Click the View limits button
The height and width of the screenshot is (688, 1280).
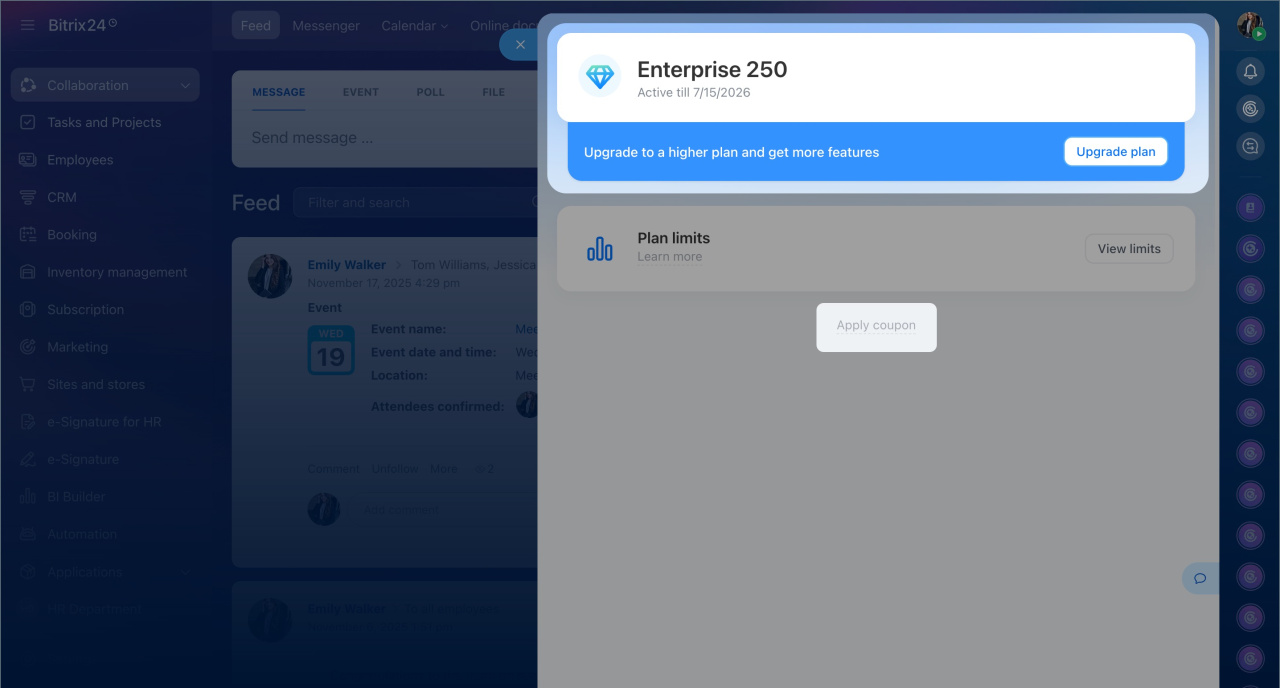[1129, 249]
